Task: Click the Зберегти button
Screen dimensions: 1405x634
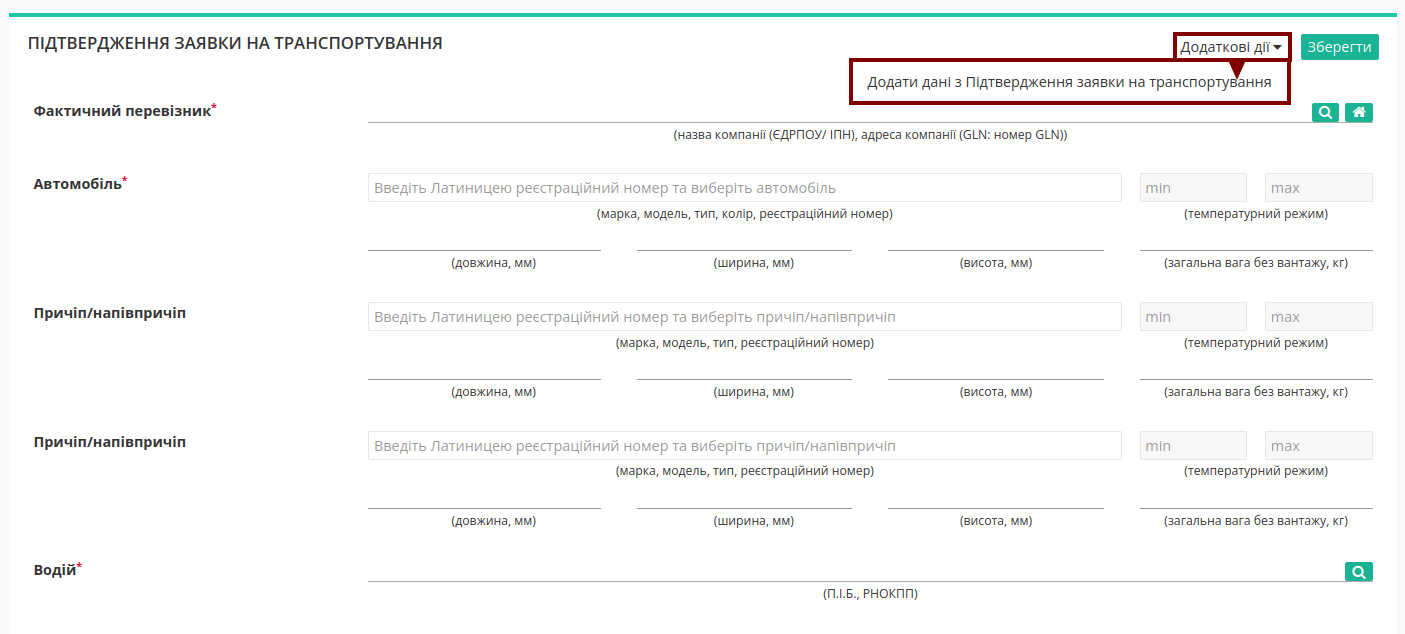Action: coord(1340,47)
